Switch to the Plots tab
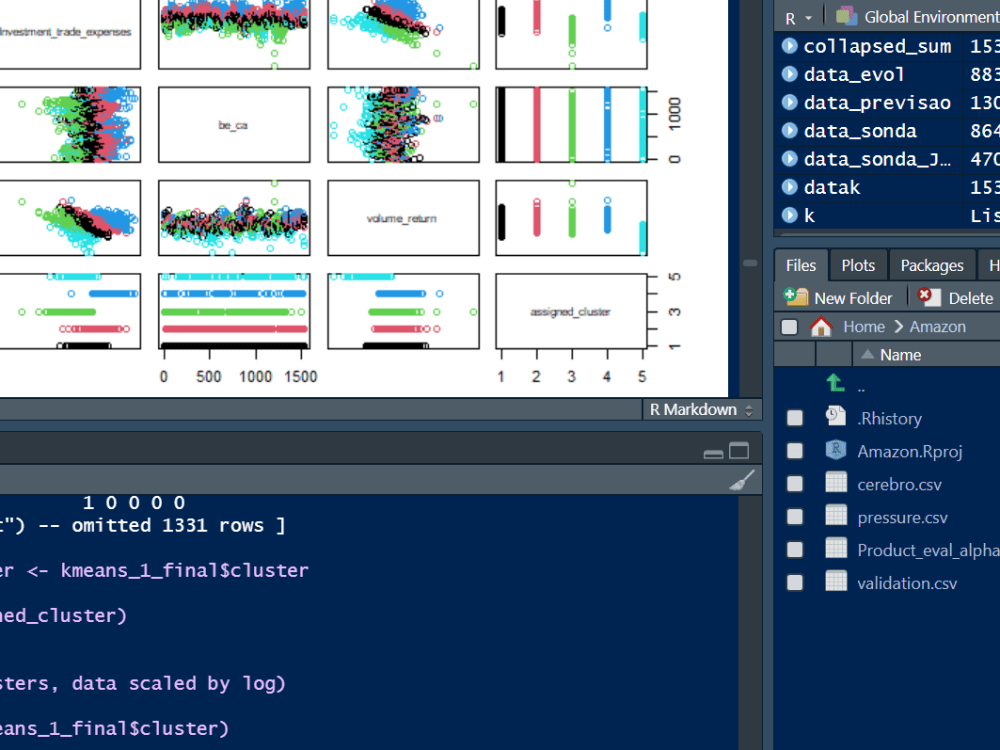 pyautogui.click(x=857, y=264)
